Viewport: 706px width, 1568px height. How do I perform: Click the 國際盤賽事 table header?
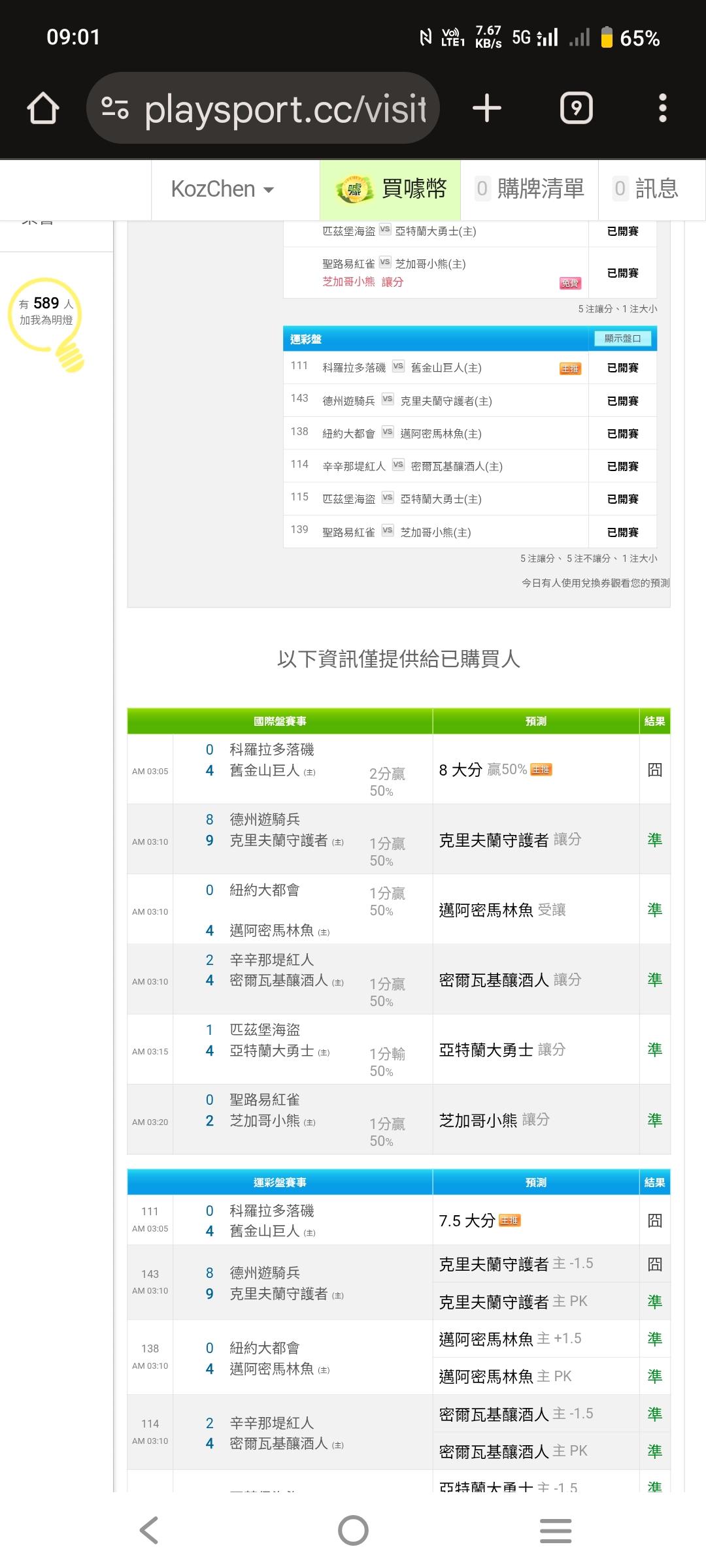click(x=280, y=721)
